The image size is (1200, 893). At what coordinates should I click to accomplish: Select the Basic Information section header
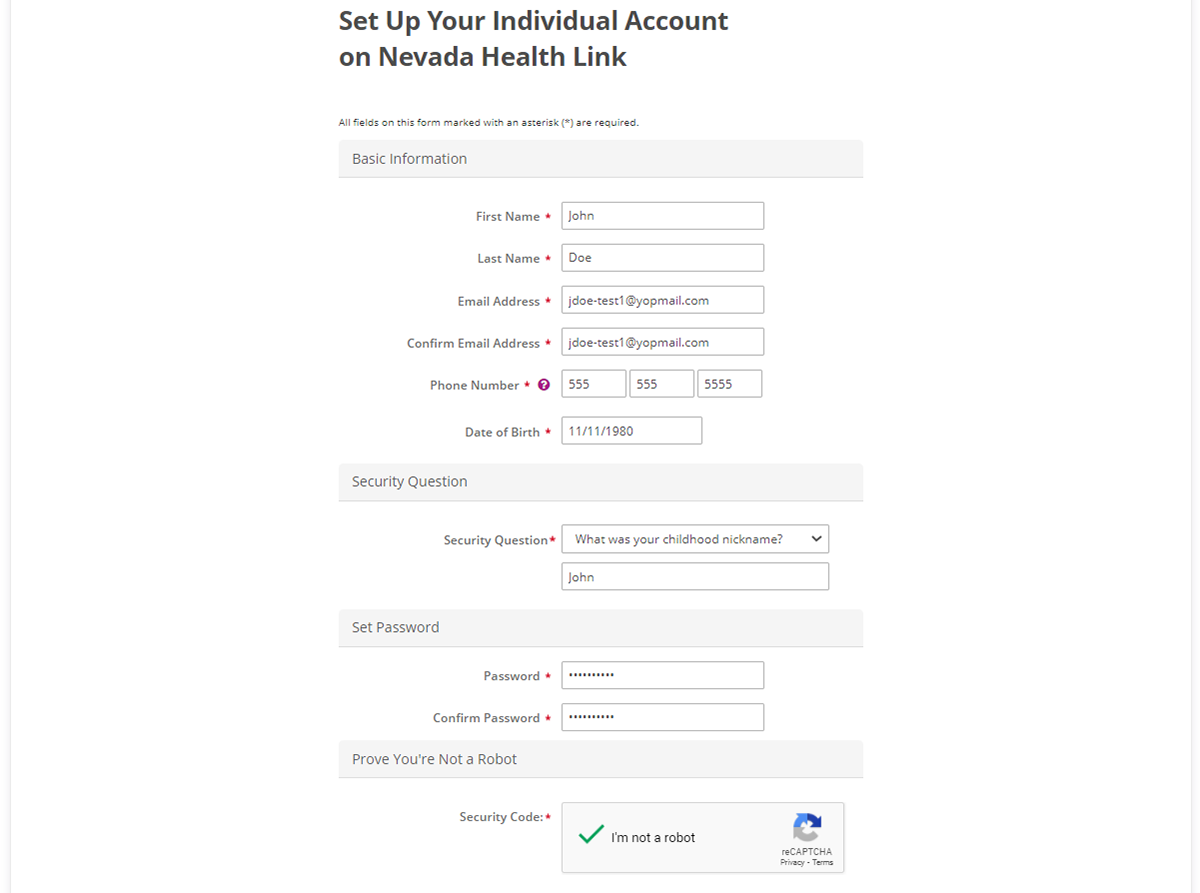(x=601, y=159)
